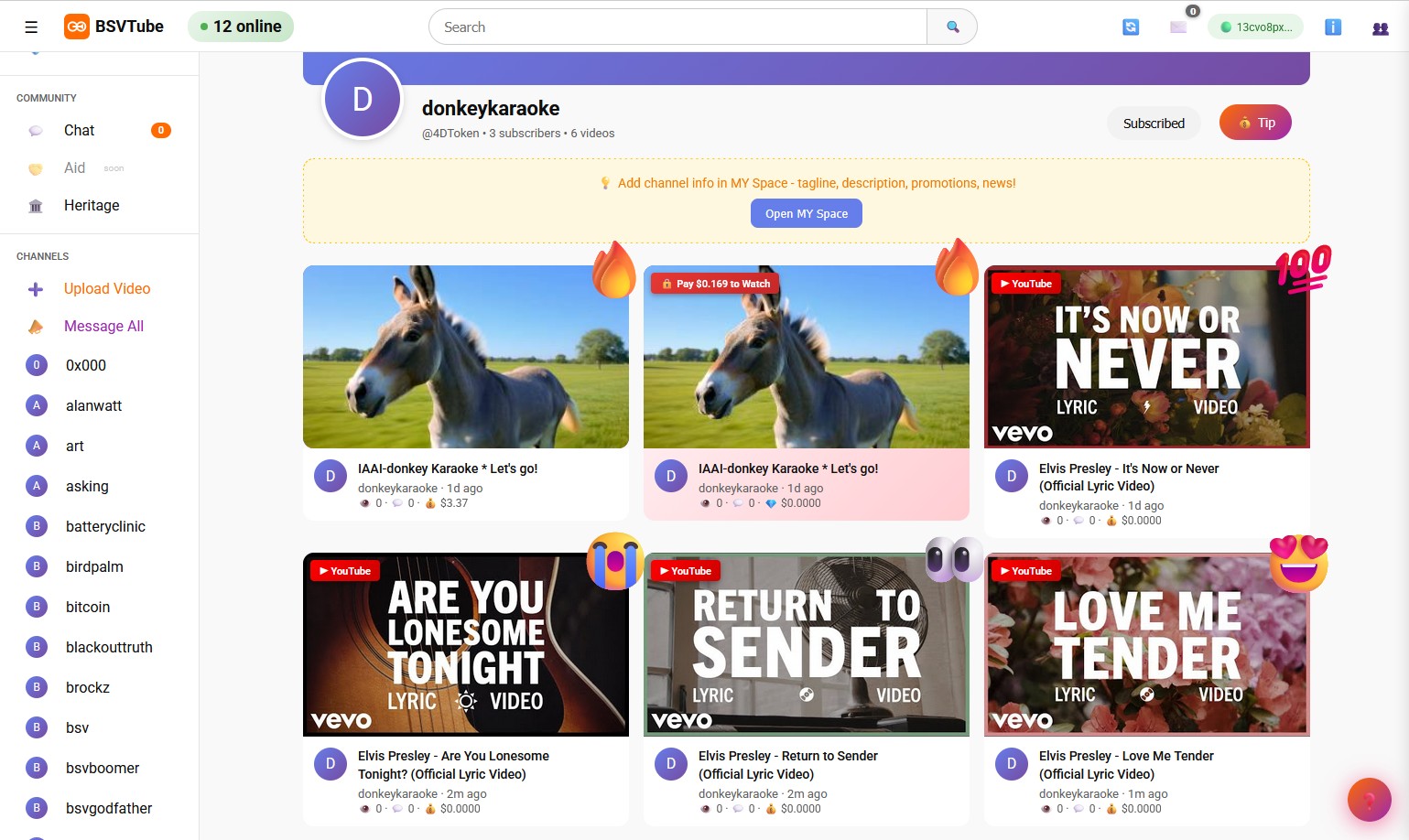Open the birdpalm channel
Image resolution: width=1409 pixels, height=840 pixels.
pos(99,566)
